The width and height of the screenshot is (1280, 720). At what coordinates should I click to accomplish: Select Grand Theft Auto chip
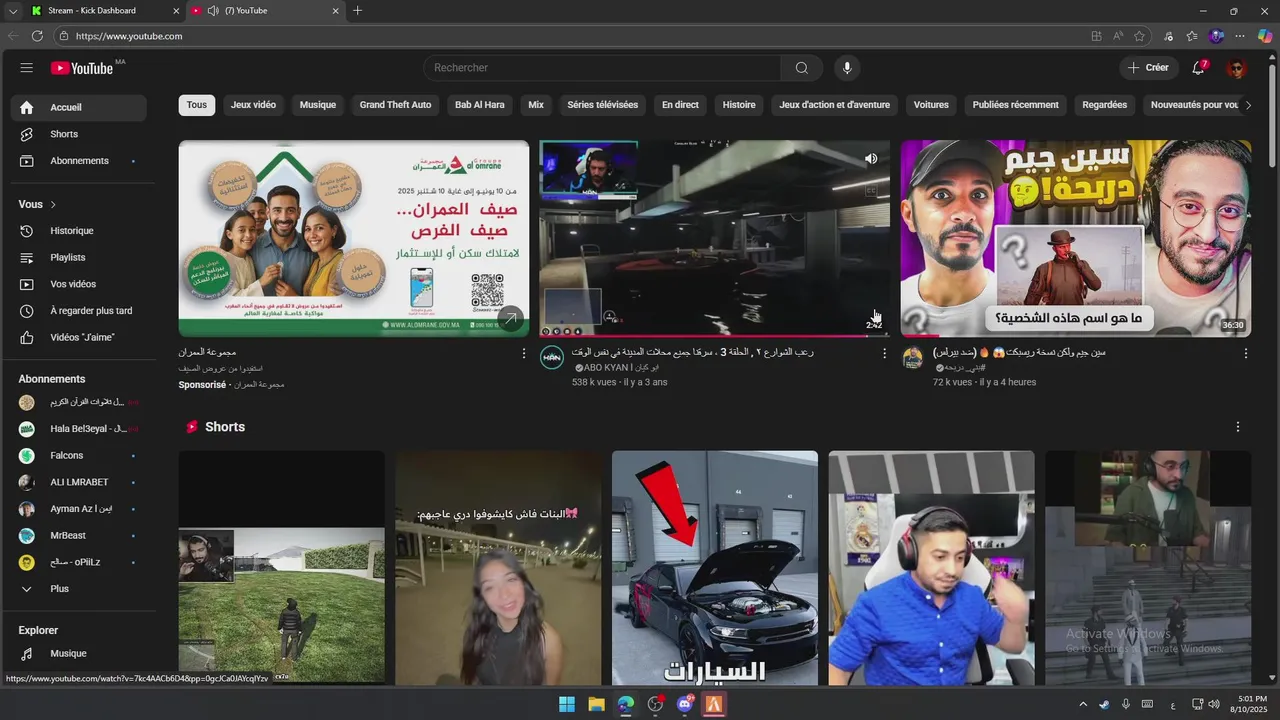(395, 105)
